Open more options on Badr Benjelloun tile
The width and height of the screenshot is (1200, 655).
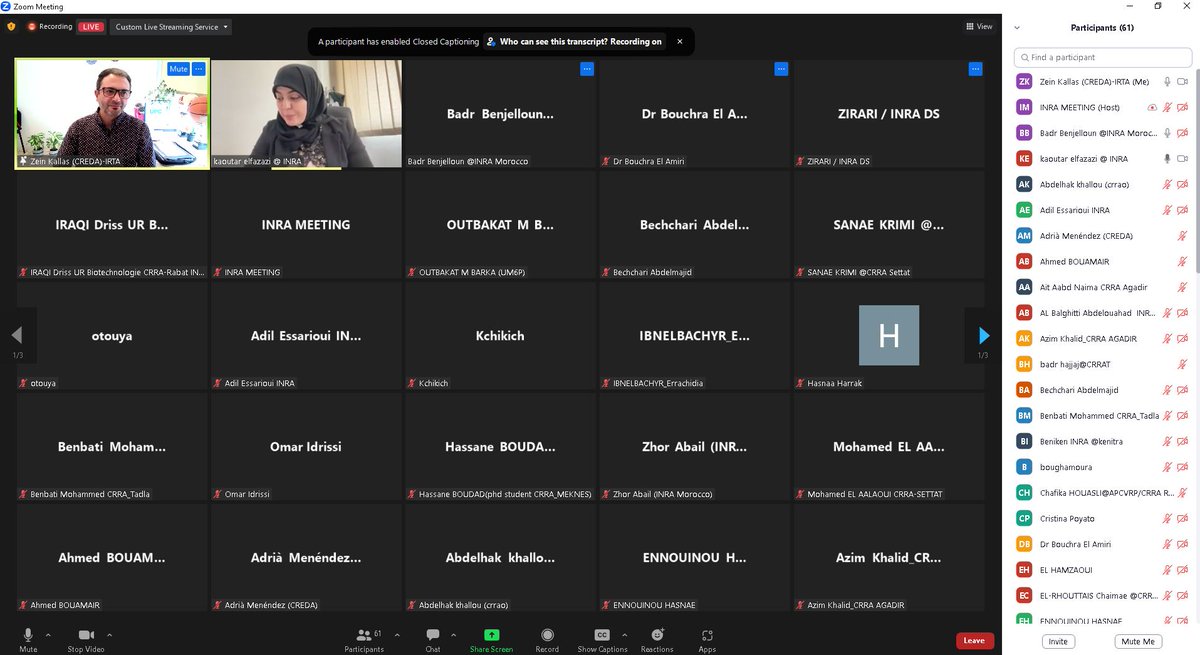coord(586,69)
